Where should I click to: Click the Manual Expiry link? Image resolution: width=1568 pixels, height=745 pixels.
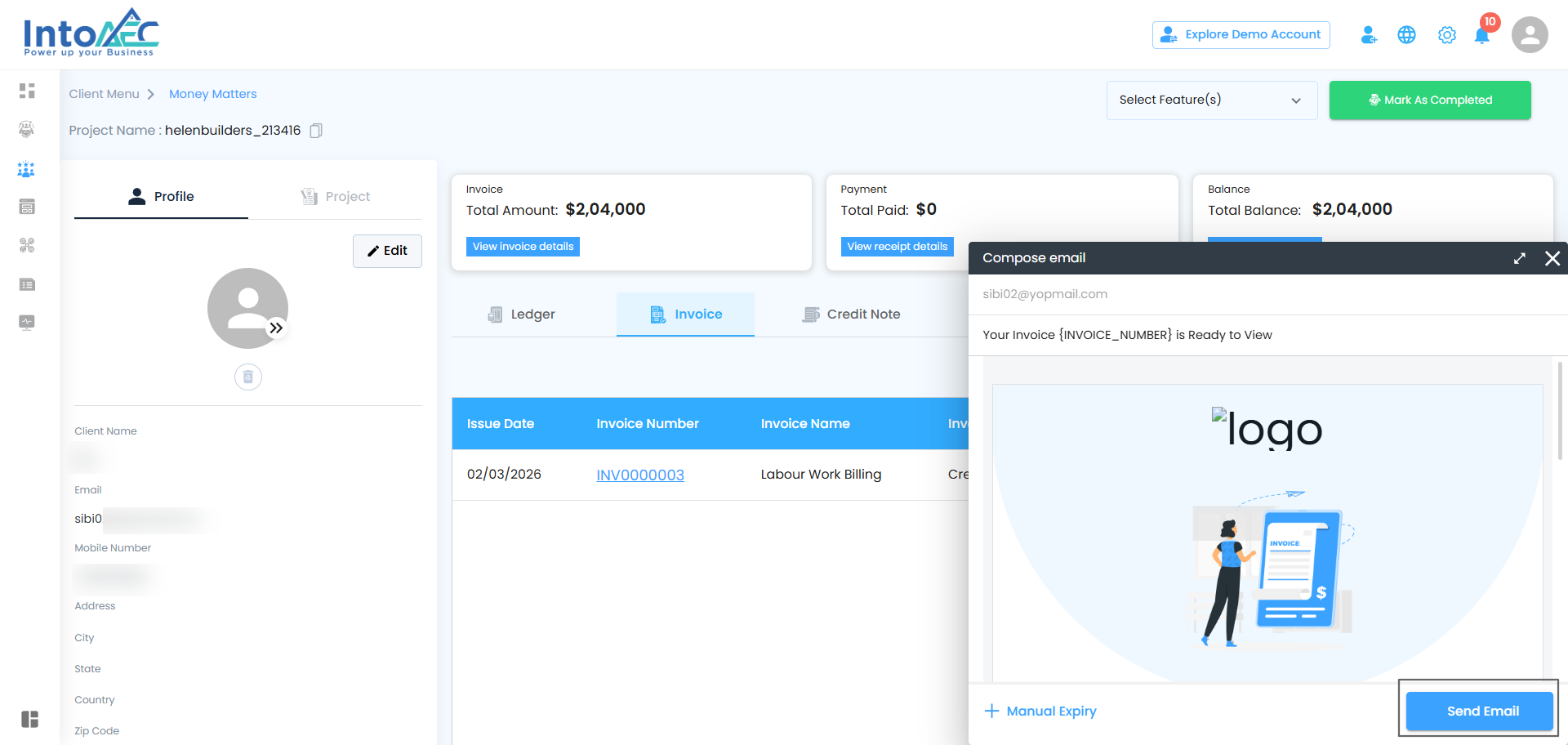coord(1040,712)
